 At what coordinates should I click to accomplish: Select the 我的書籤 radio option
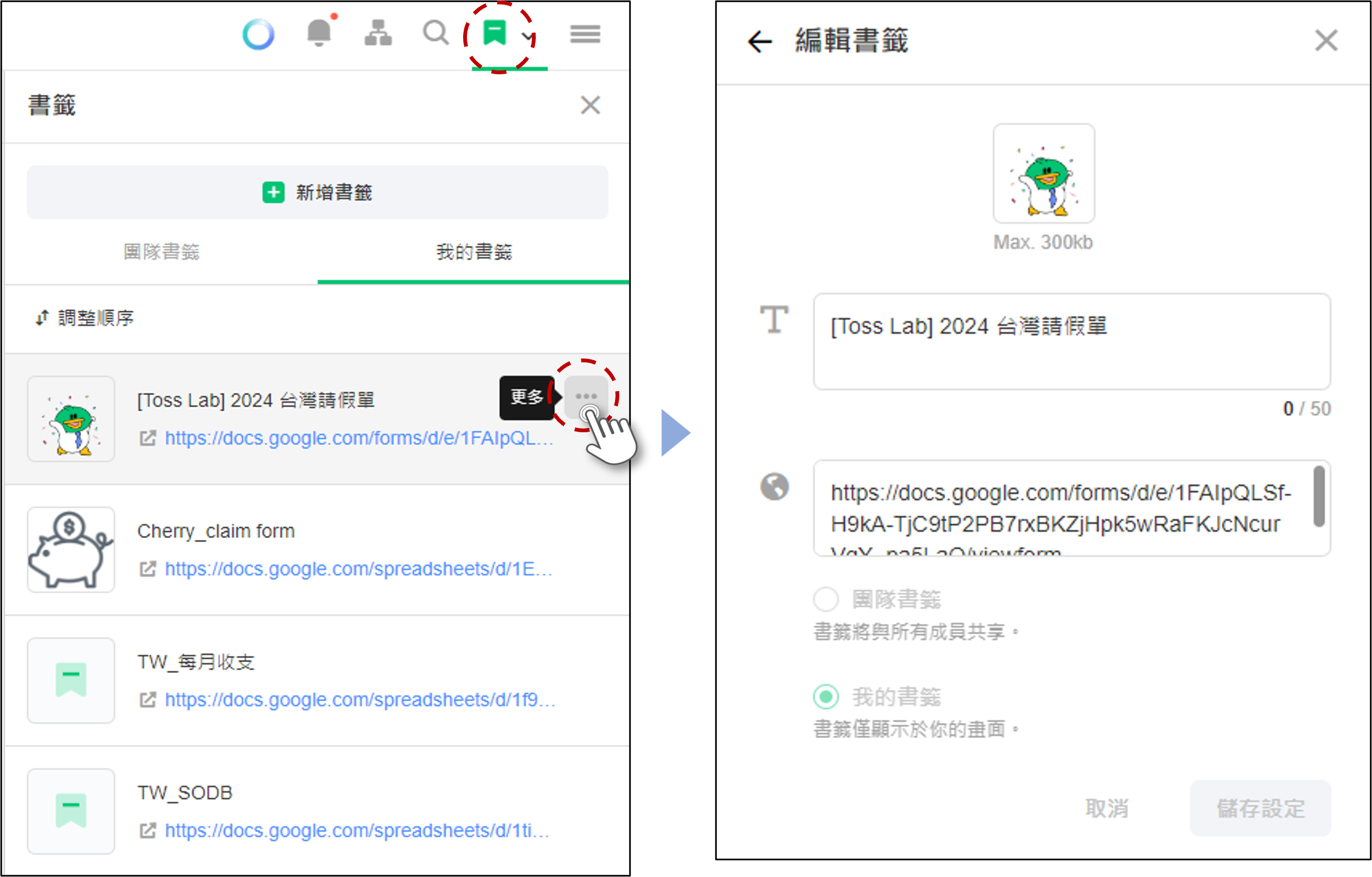(825, 696)
